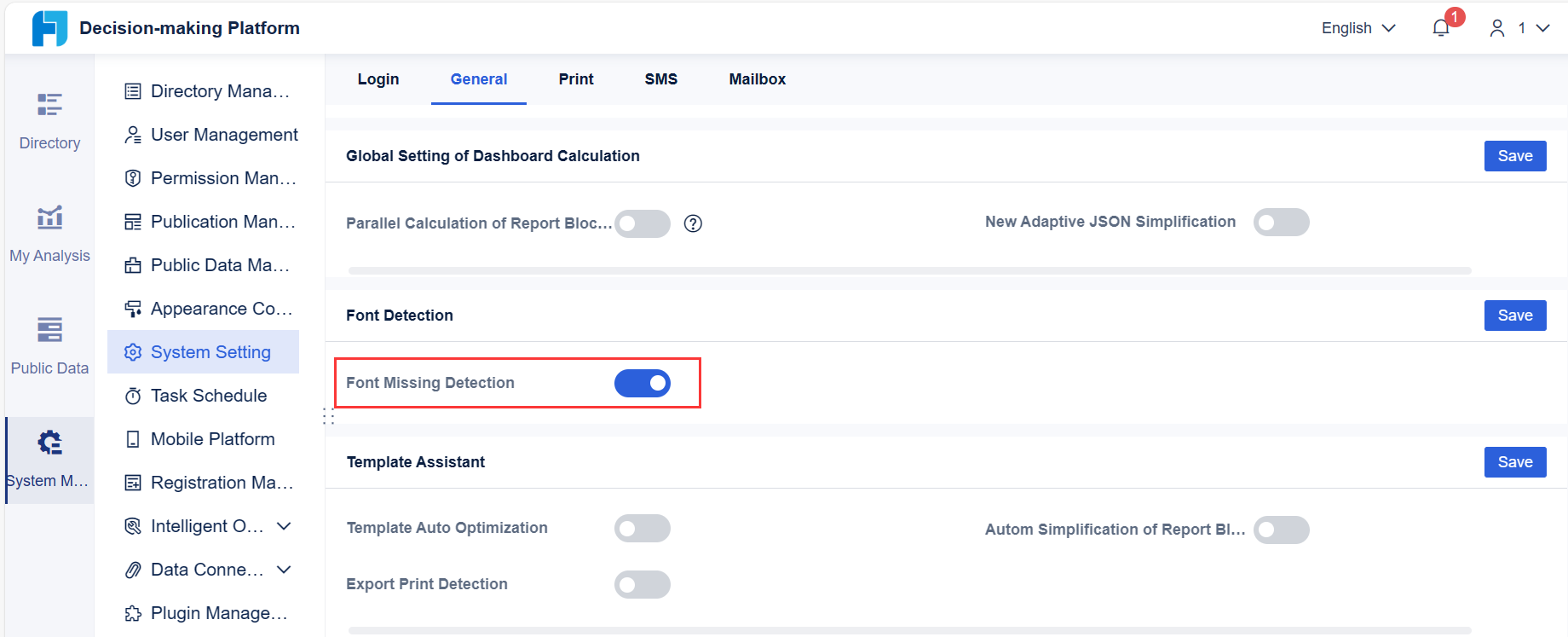This screenshot has width=1568, height=637.
Task: Expand the Data Connection section
Action: [284, 569]
